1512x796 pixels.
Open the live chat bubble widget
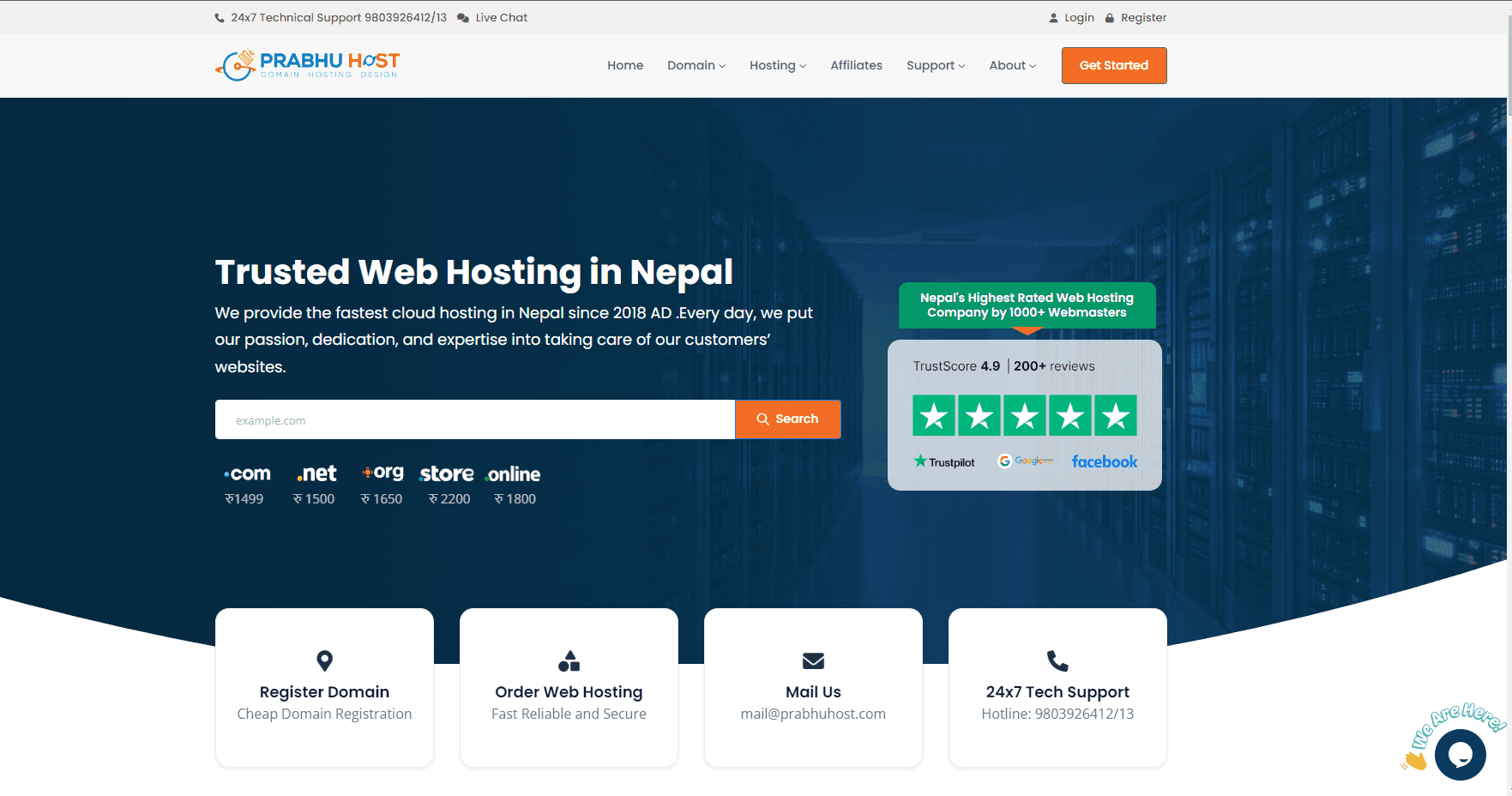click(1460, 755)
